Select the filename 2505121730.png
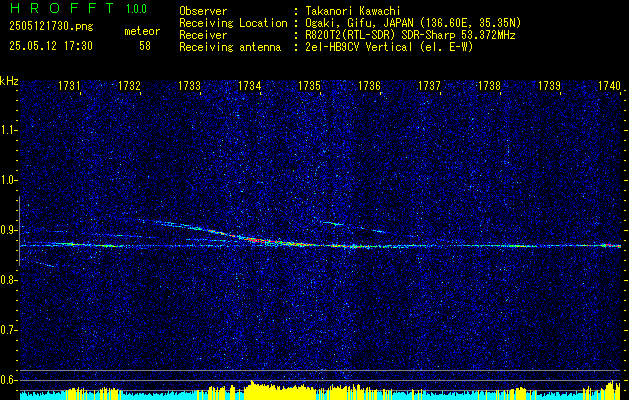The width and height of the screenshot is (629, 400). click(x=51, y=27)
